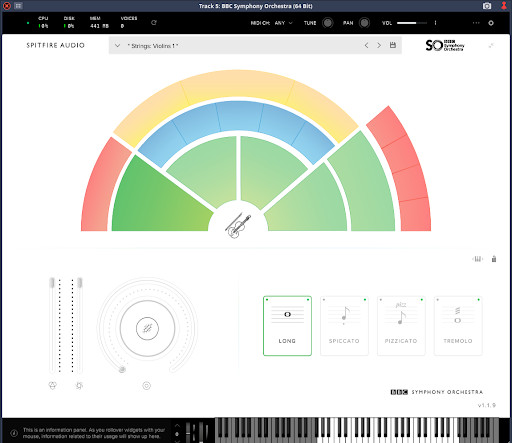Click the left vertical expression slider handle

click(x=52, y=283)
